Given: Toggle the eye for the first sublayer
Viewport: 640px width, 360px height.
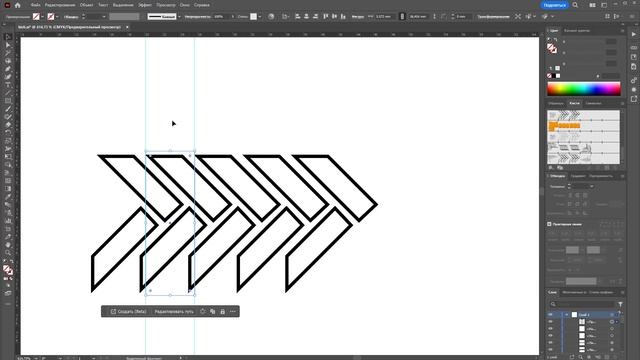Looking at the screenshot, I should click(x=551, y=322).
